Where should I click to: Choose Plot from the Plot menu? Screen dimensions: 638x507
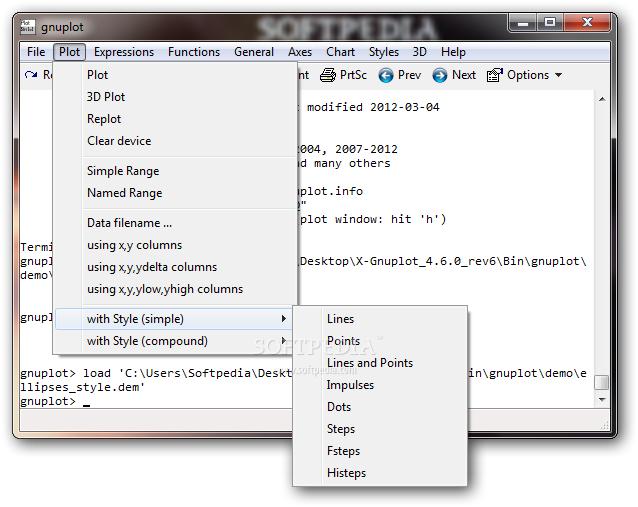pos(175,75)
